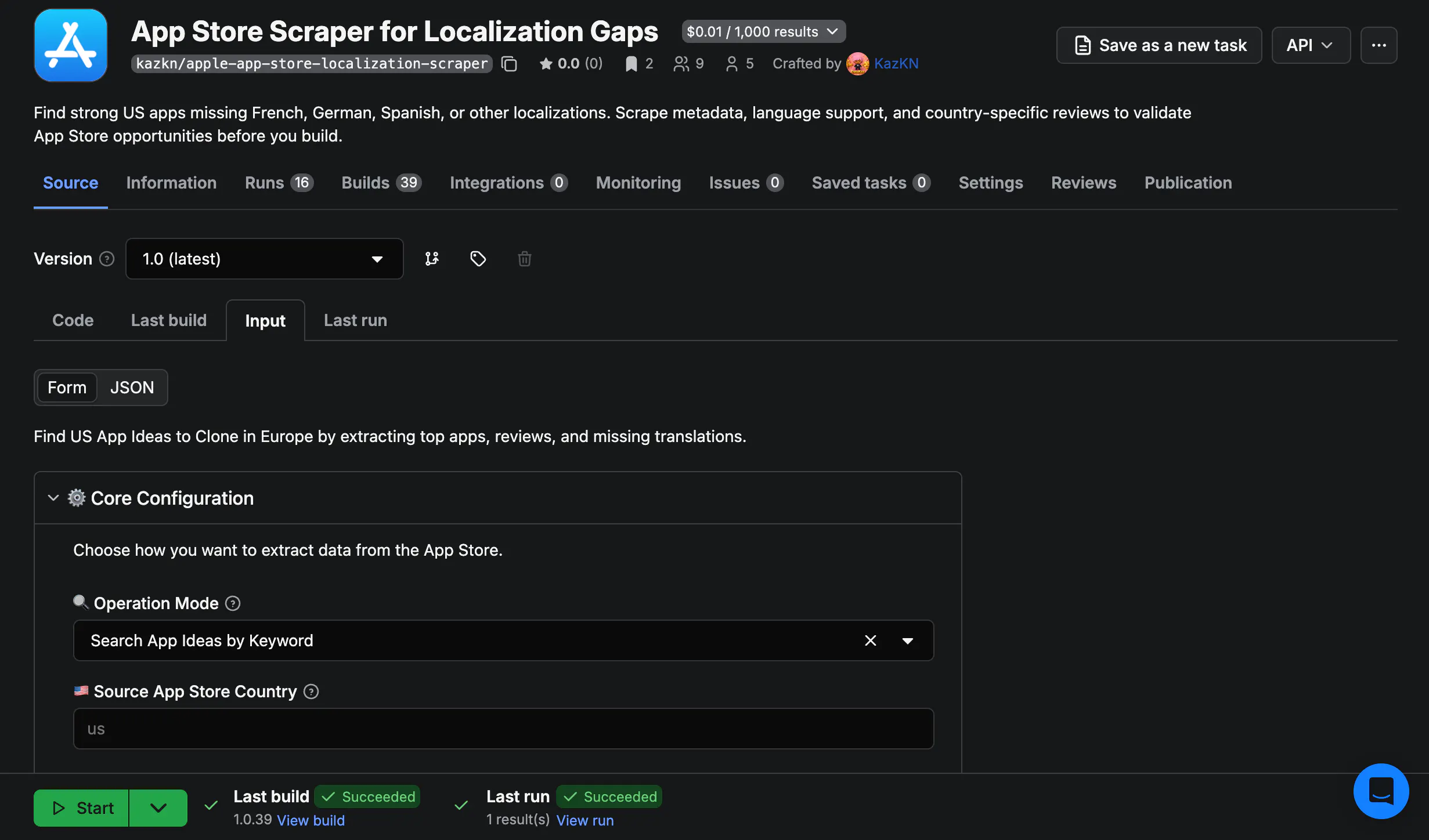Collapse the Core Configuration section
Image resolution: width=1429 pixels, height=840 pixels.
(53, 498)
